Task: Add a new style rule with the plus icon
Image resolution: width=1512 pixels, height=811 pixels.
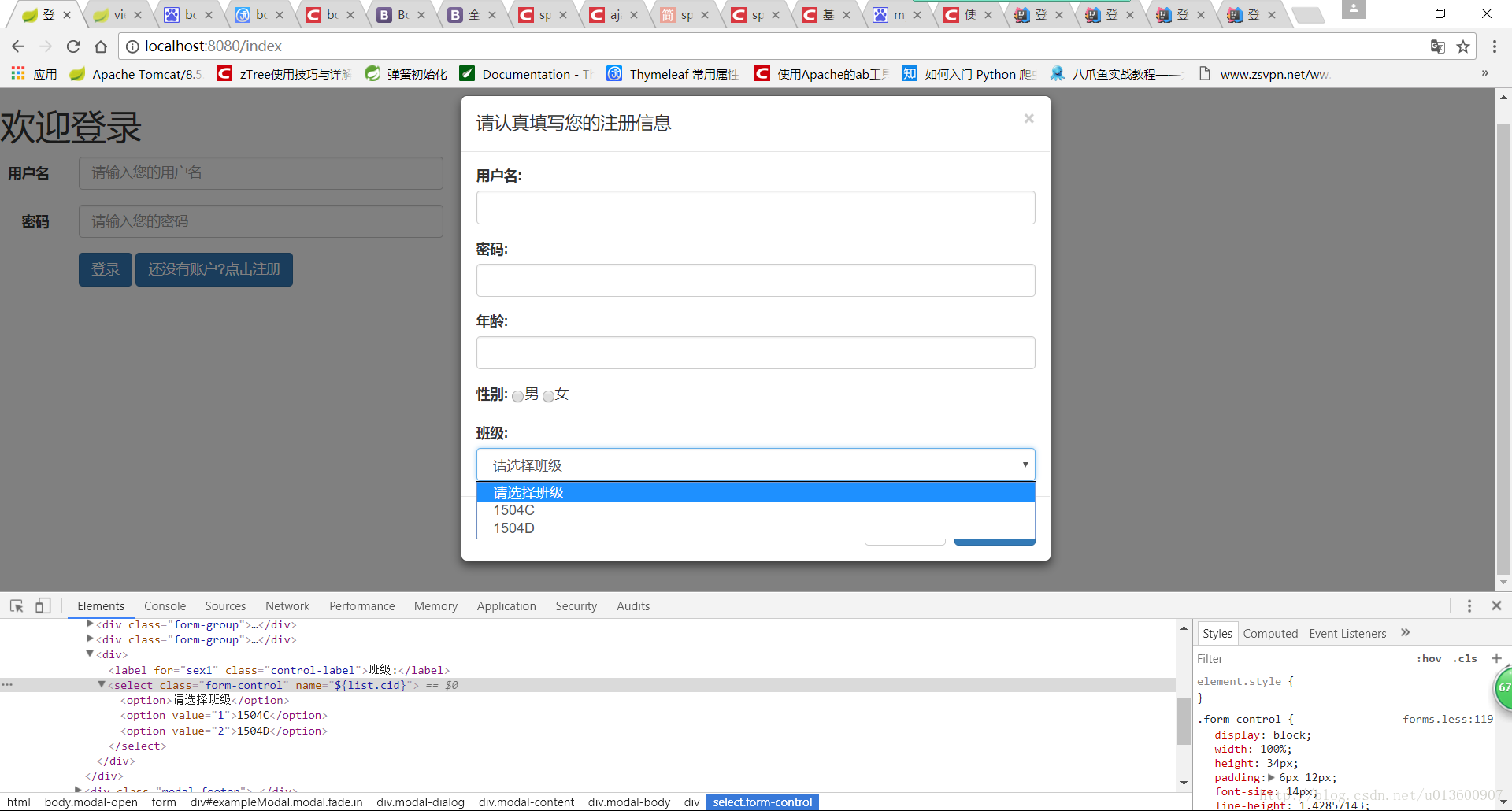Action: pyautogui.click(x=1496, y=658)
